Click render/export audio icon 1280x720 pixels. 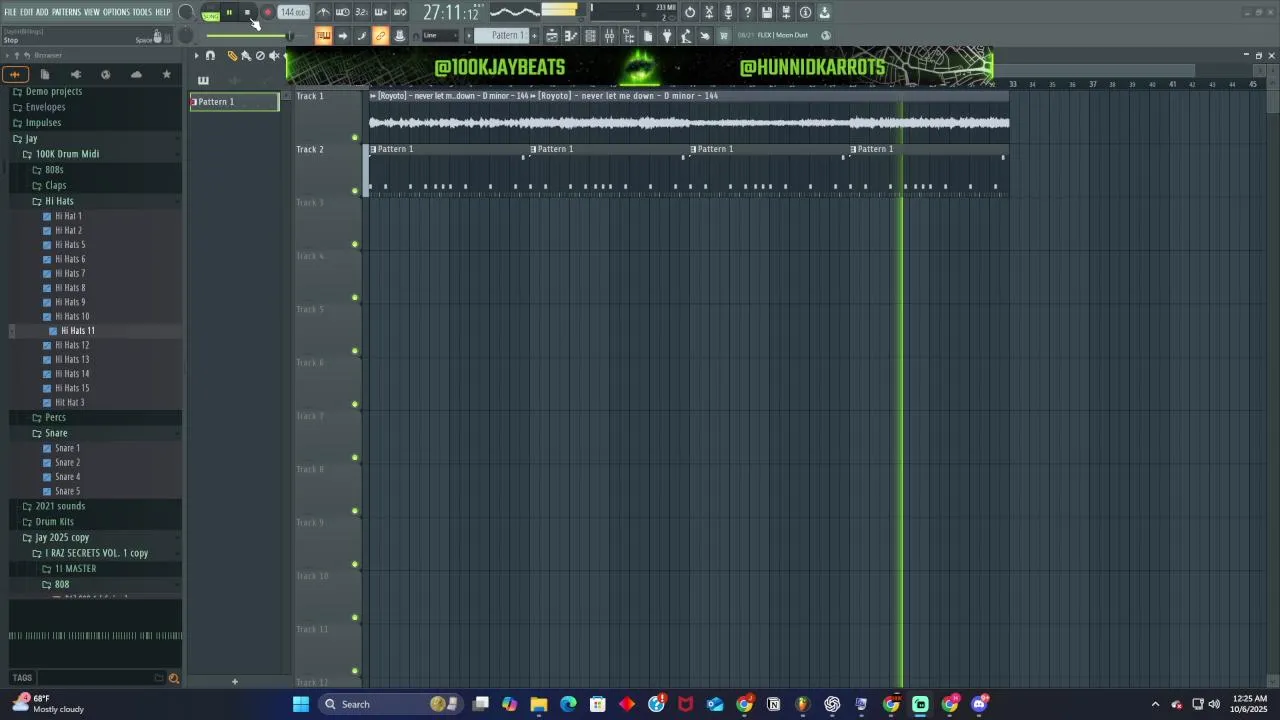pyautogui.click(x=786, y=12)
